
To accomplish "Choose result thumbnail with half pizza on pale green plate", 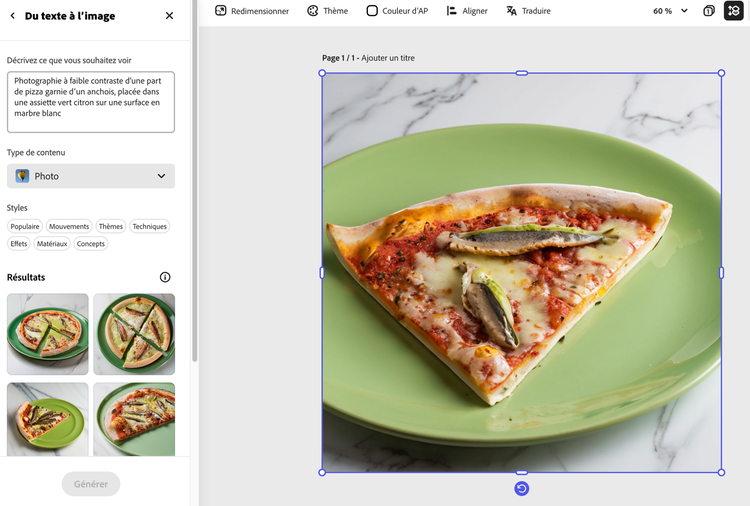I will click(134, 419).
